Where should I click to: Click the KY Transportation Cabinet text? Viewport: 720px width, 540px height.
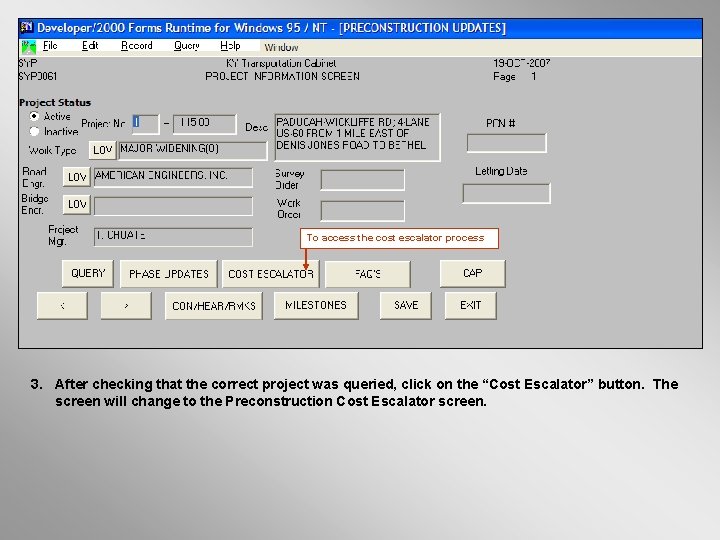tap(281, 63)
